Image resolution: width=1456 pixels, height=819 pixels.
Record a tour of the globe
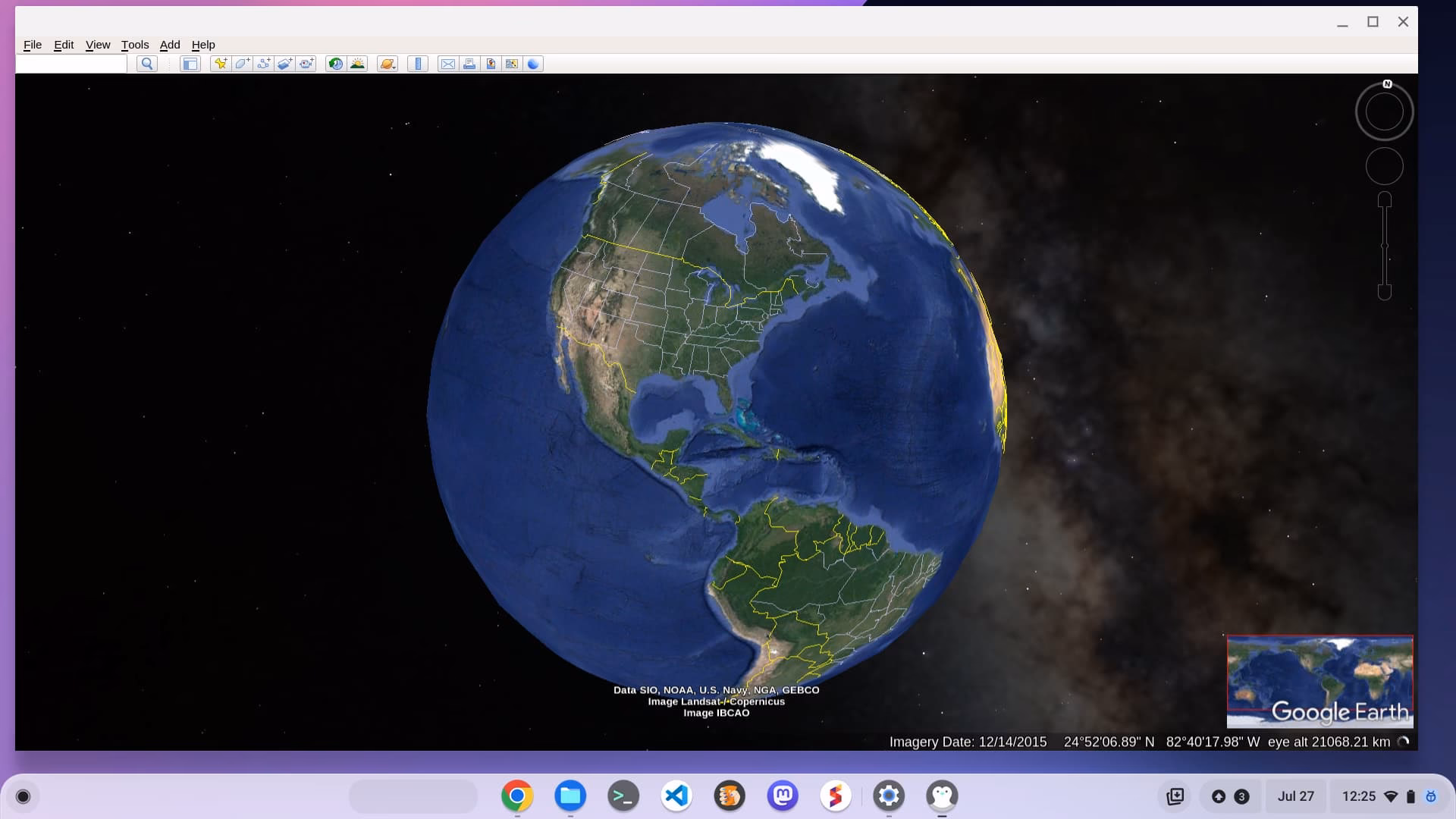point(305,64)
